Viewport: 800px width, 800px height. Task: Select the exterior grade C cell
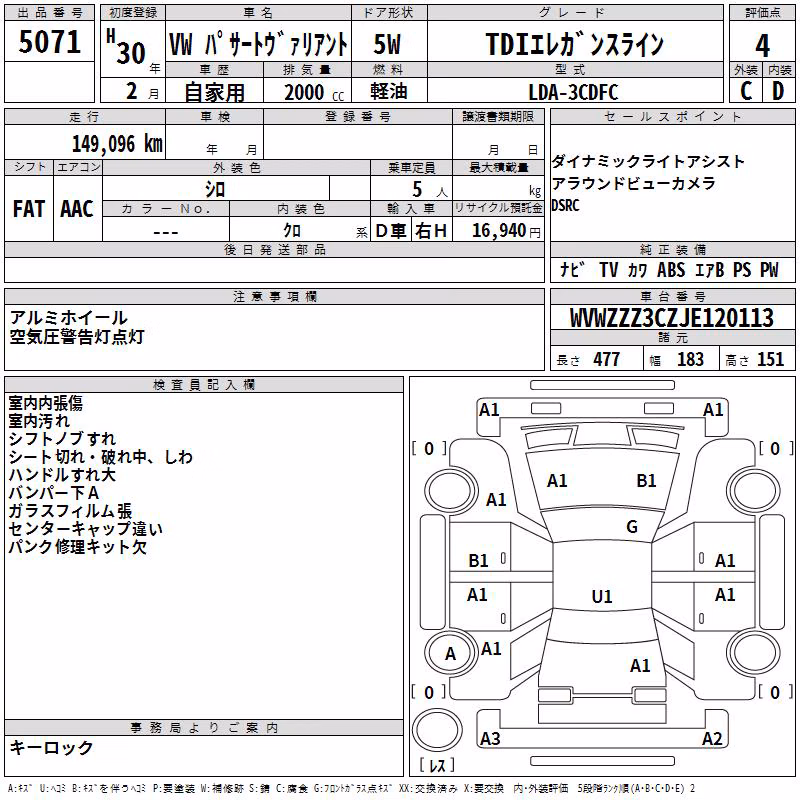tap(746, 91)
